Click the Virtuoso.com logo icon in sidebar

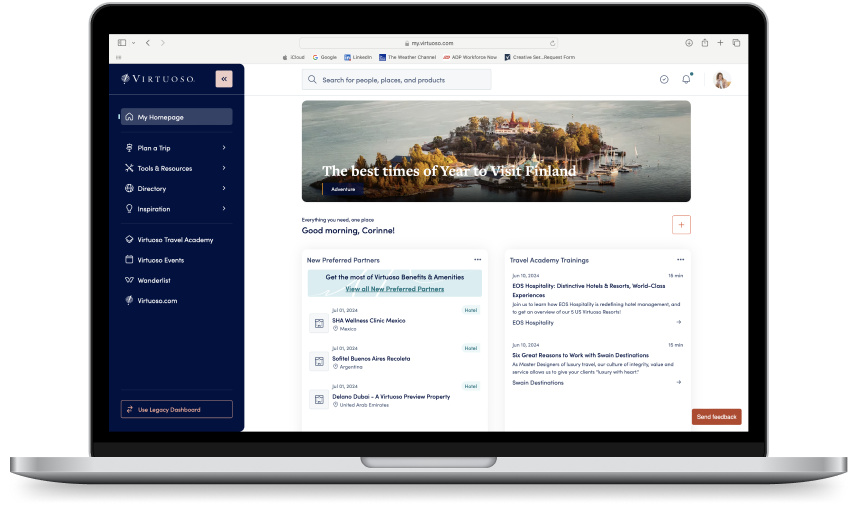129,300
